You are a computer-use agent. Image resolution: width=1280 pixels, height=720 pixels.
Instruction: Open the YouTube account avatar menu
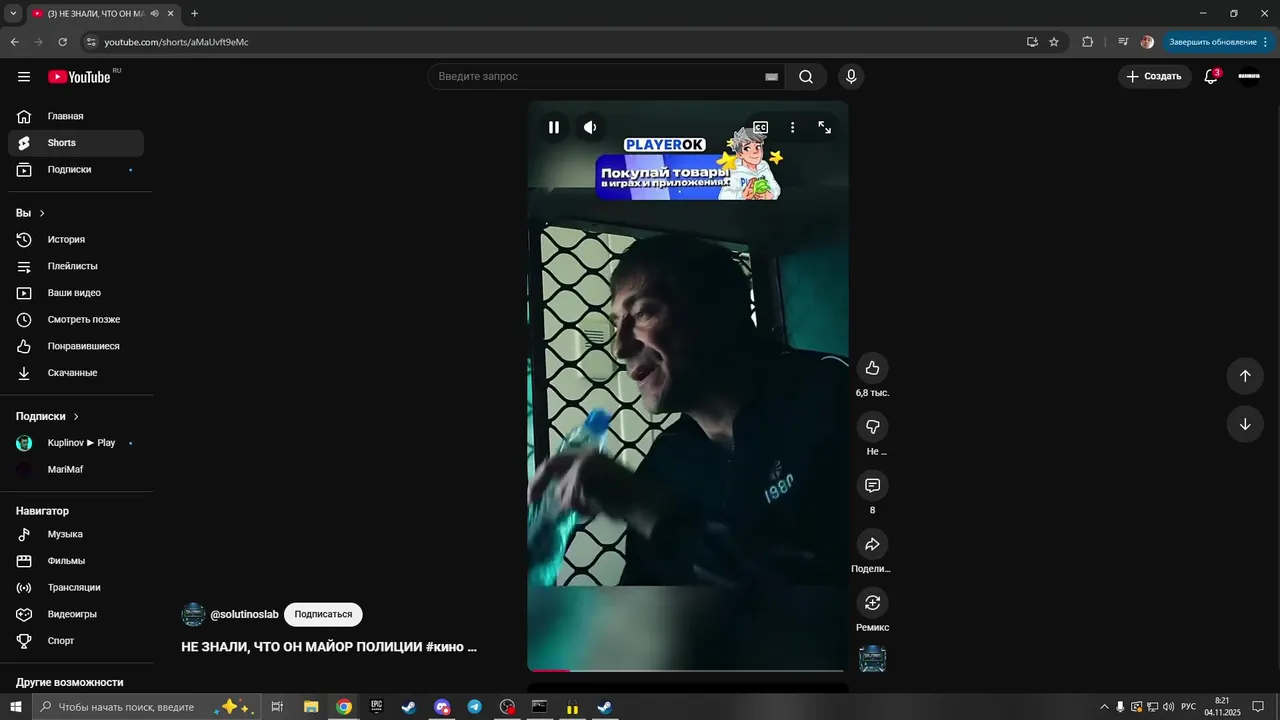pyautogui.click(x=1249, y=76)
